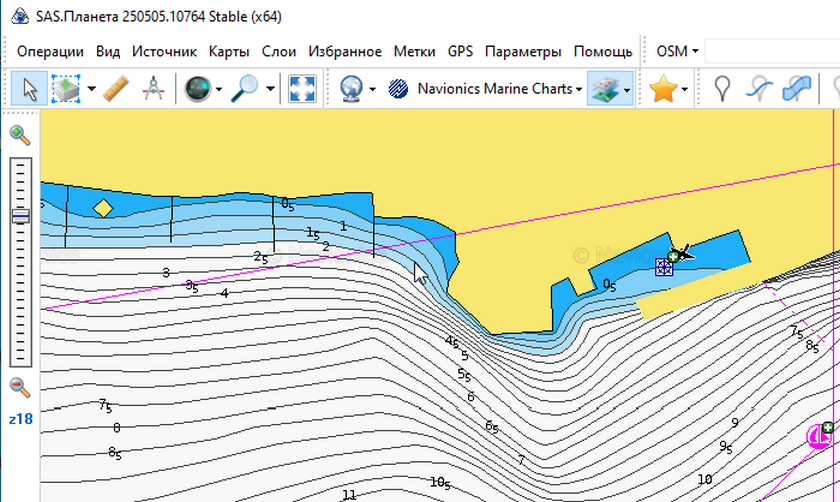The image size is (840, 502).
Task: Open the Метки menu
Action: [x=414, y=51]
